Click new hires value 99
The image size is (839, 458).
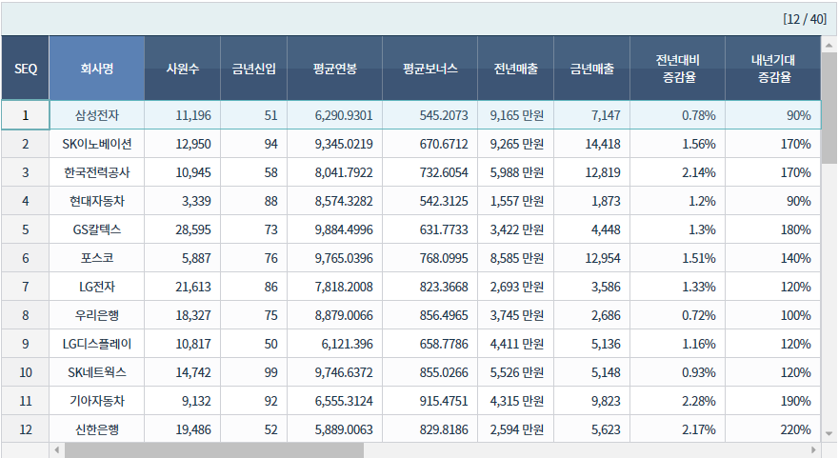pyautogui.click(x=254, y=372)
